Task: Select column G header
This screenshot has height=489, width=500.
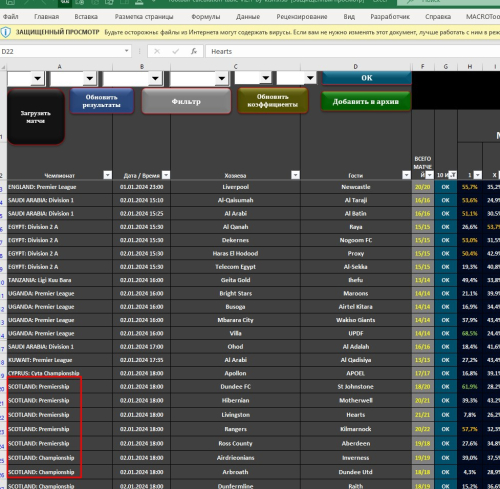Action: coord(446,67)
